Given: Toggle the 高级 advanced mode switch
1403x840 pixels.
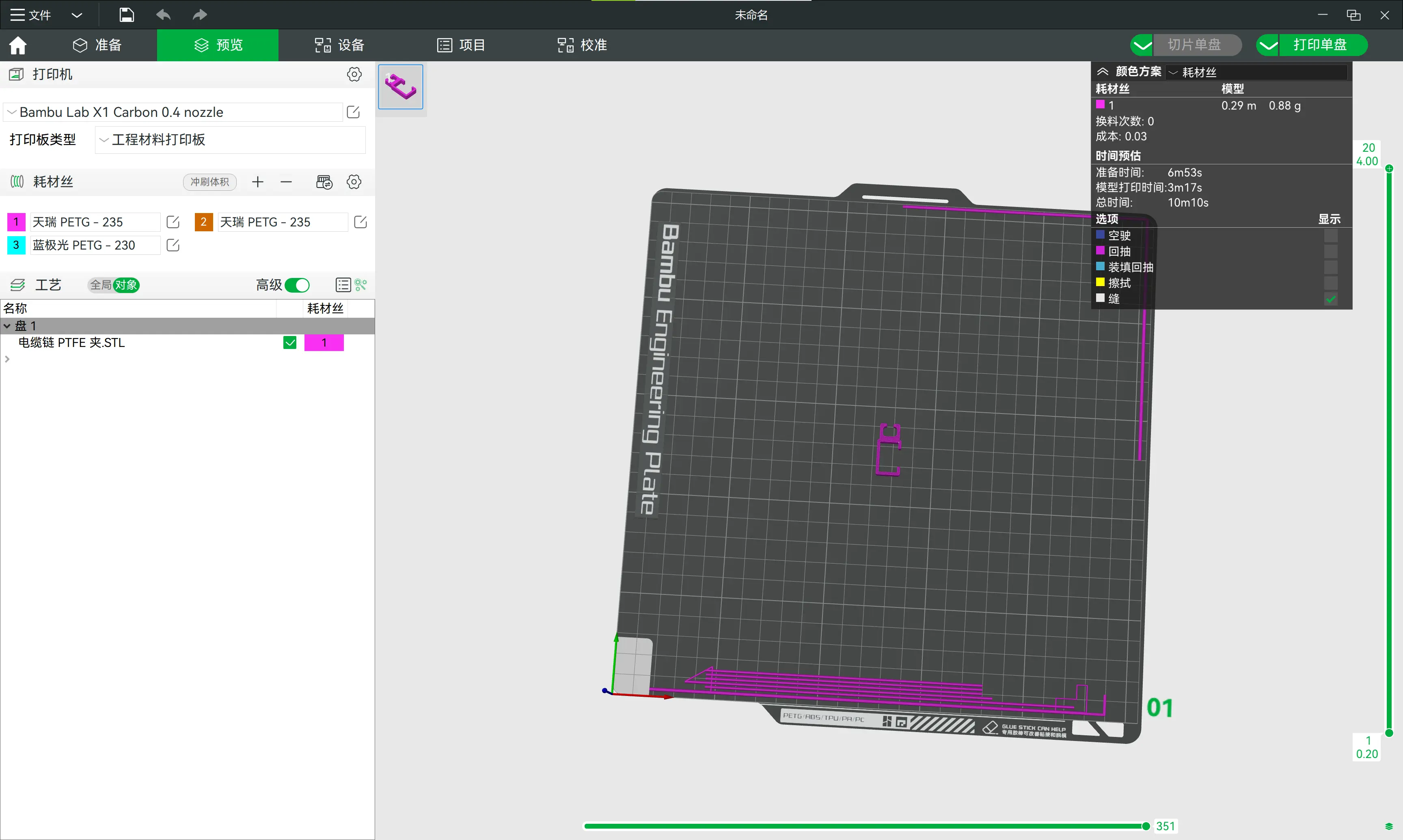Looking at the screenshot, I should 297,285.
